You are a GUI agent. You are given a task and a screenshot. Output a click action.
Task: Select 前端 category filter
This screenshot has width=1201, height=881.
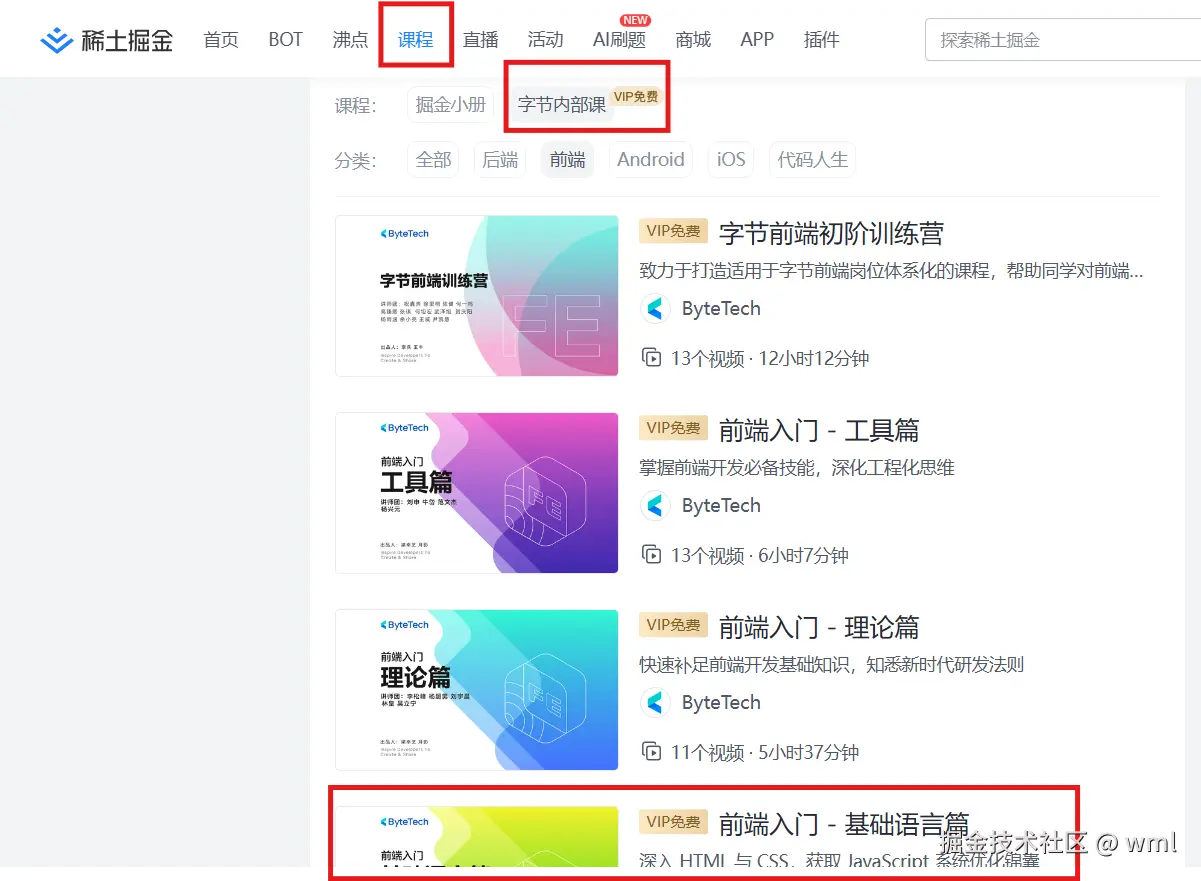567,160
